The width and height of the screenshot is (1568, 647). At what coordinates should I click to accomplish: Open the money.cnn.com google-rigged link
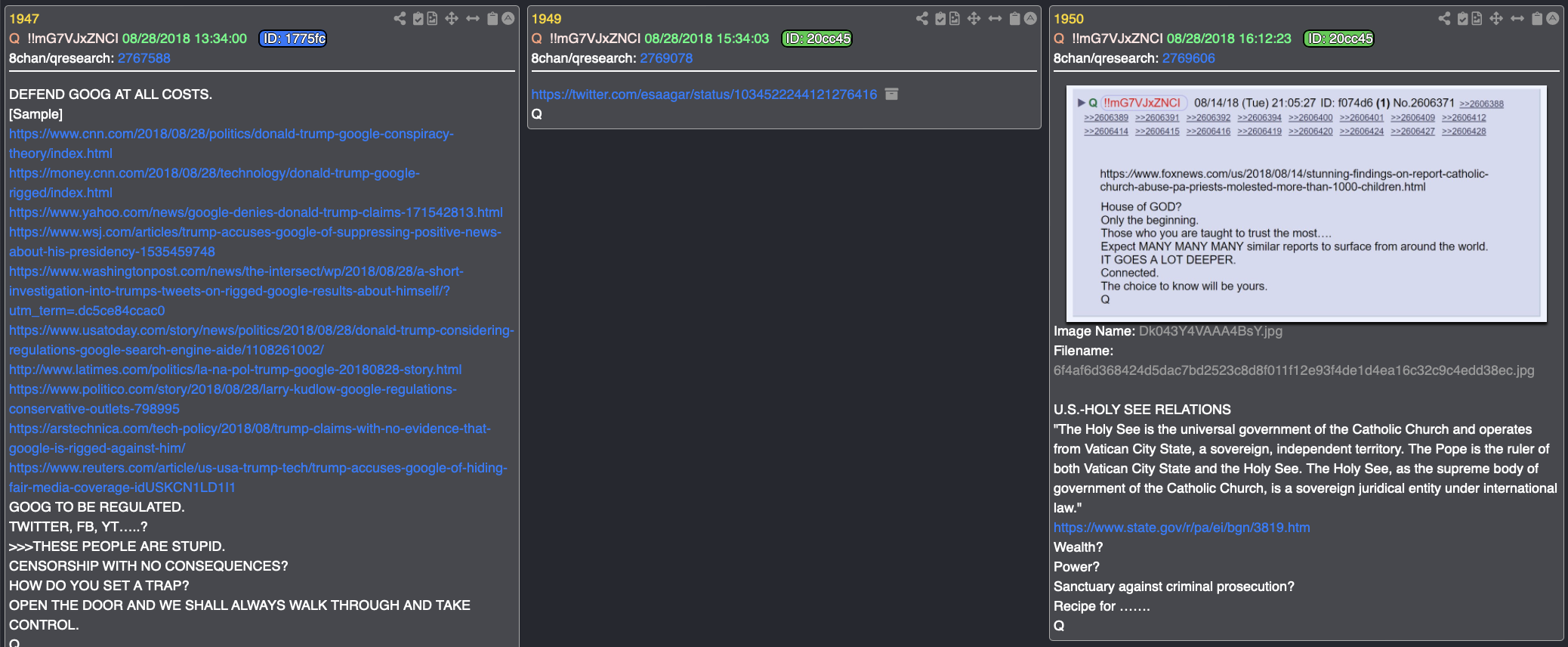(215, 183)
